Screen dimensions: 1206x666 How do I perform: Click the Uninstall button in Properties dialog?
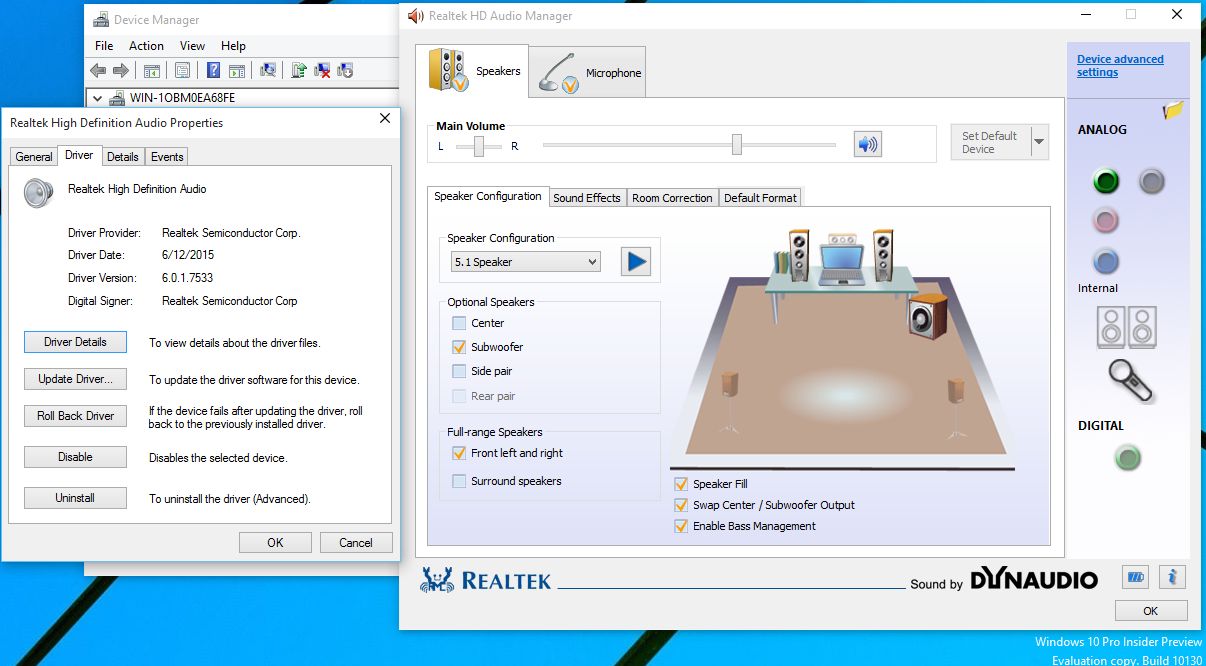tap(75, 498)
